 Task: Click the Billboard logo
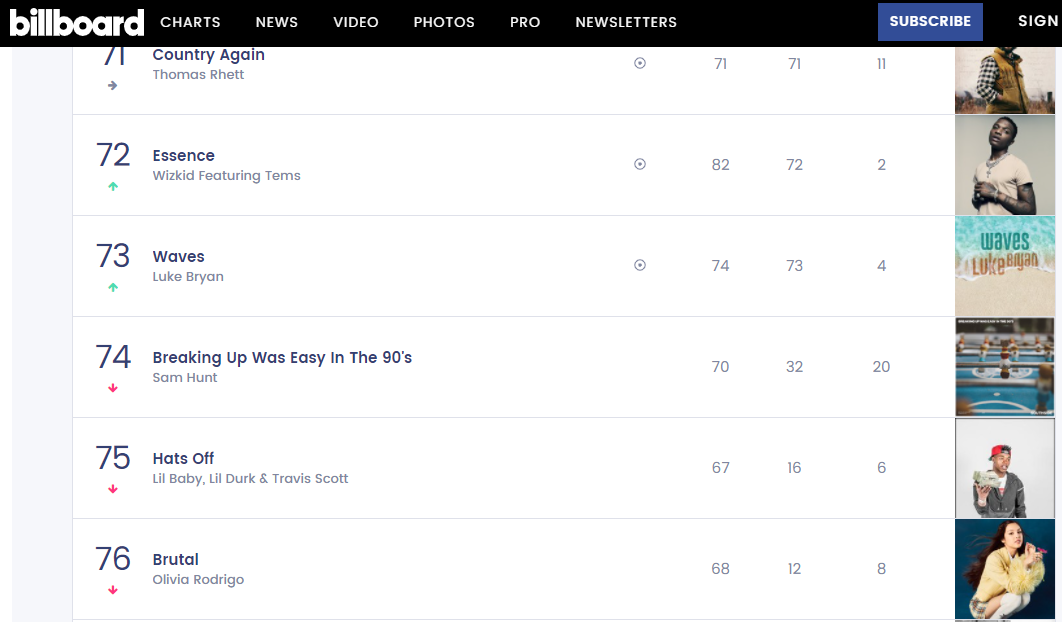(77, 22)
